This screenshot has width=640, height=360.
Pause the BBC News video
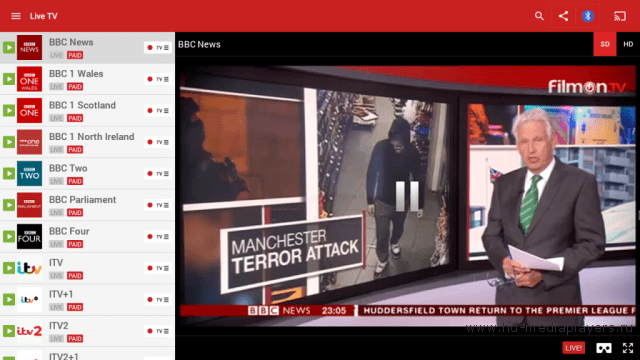pyautogui.click(x=407, y=196)
